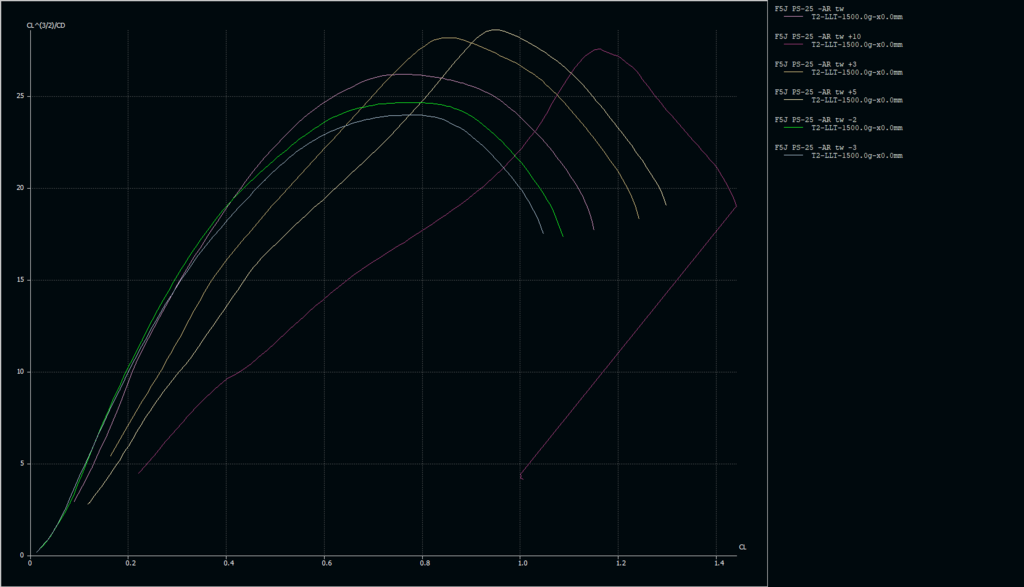Click the CL x-axis title label
The height and width of the screenshot is (587, 1024).
pos(742,547)
